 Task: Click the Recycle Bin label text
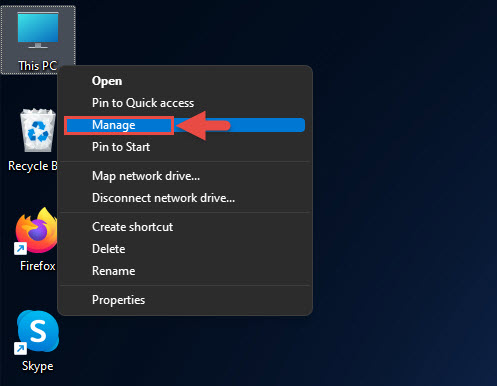click(x=33, y=166)
